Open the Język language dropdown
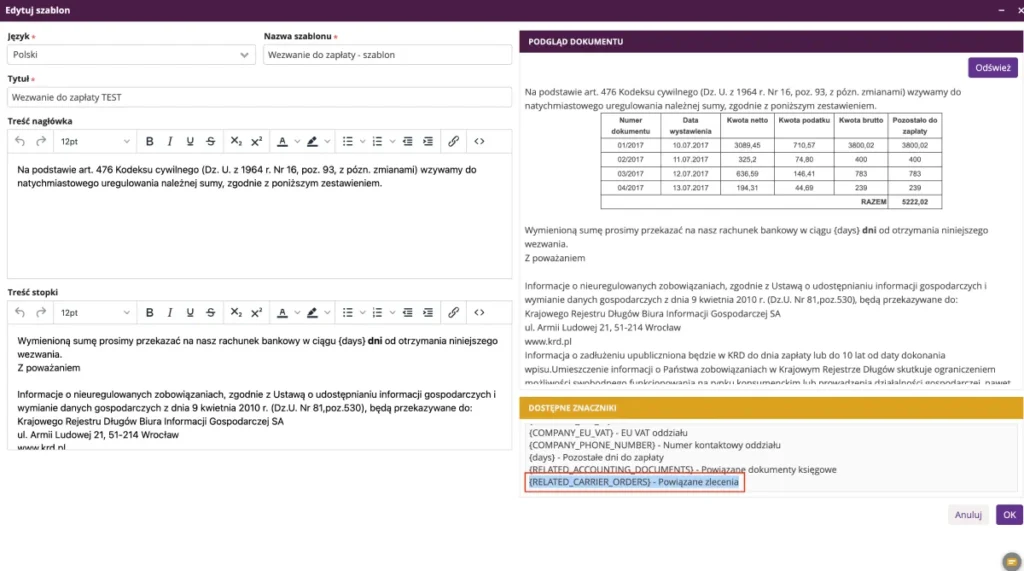This screenshot has width=1024, height=571. point(131,55)
